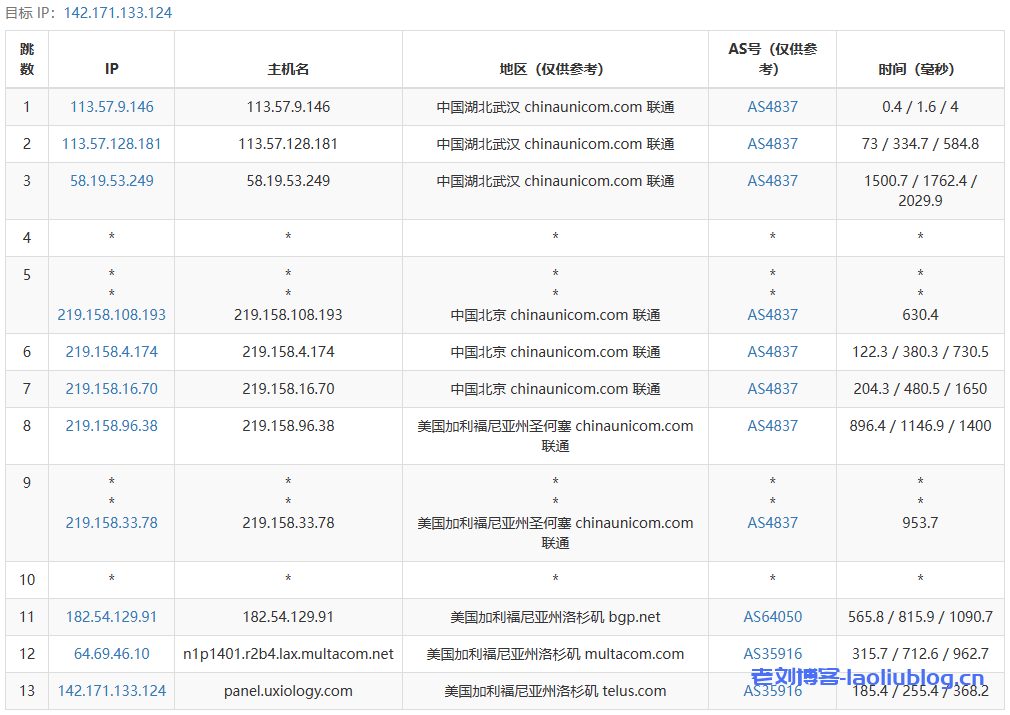Open the bgp.net IP link 182.54.129.91
1010x715 pixels.
pos(111,616)
